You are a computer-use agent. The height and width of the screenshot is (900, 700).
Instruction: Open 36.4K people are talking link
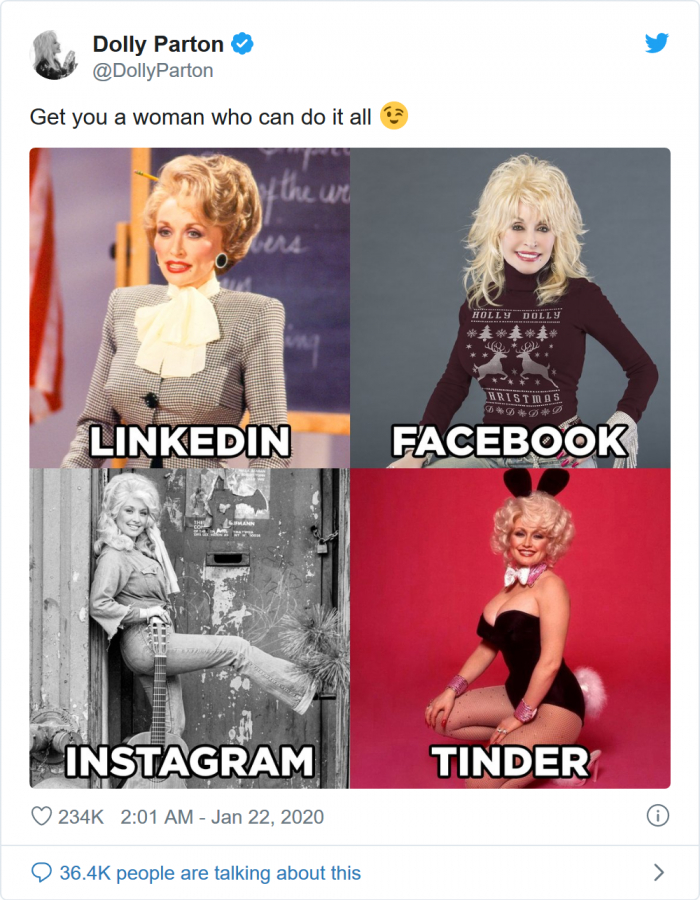[210, 873]
